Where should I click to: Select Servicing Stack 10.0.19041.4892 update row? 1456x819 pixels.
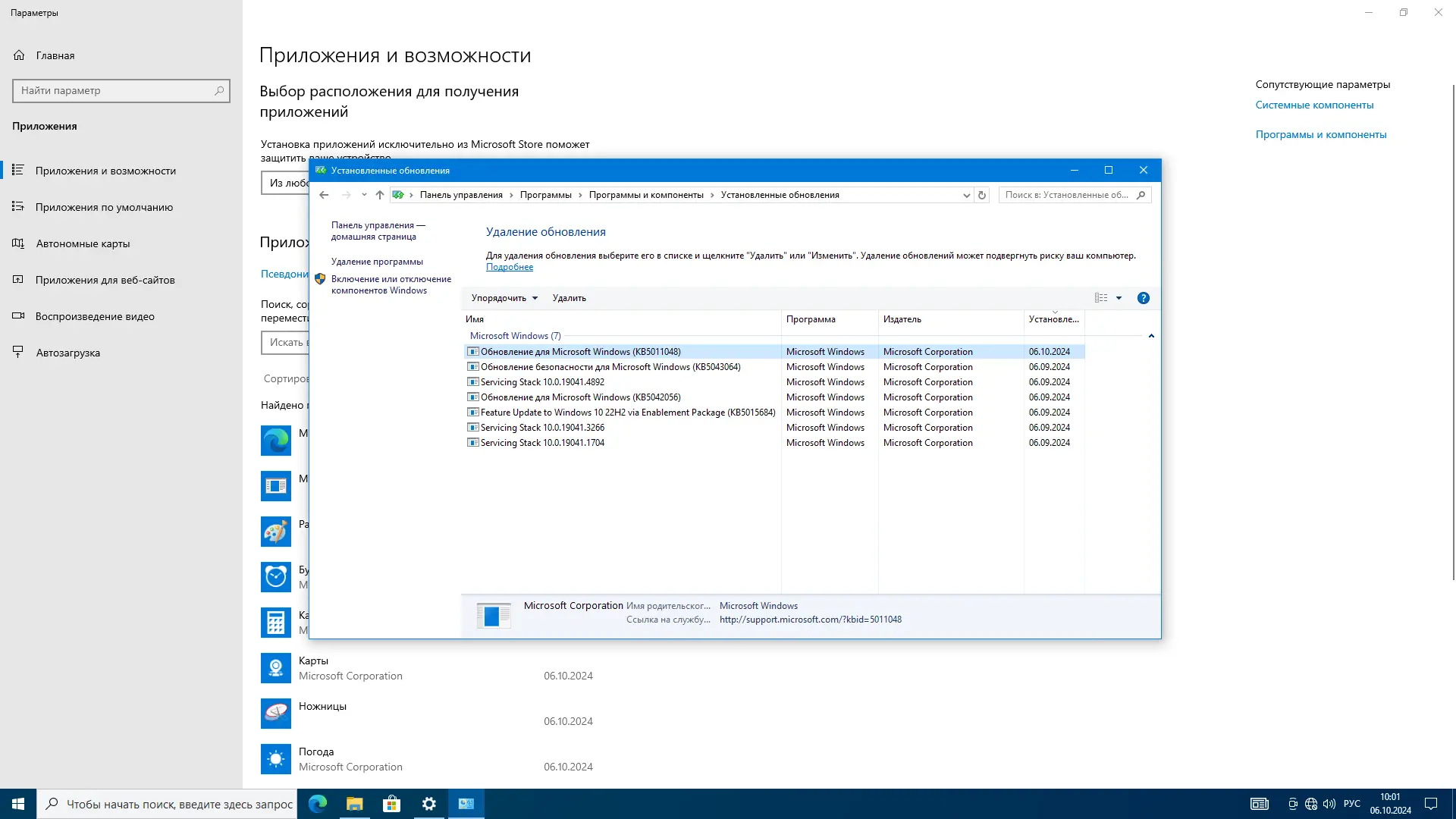pyautogui.click(x=542, y=382)
